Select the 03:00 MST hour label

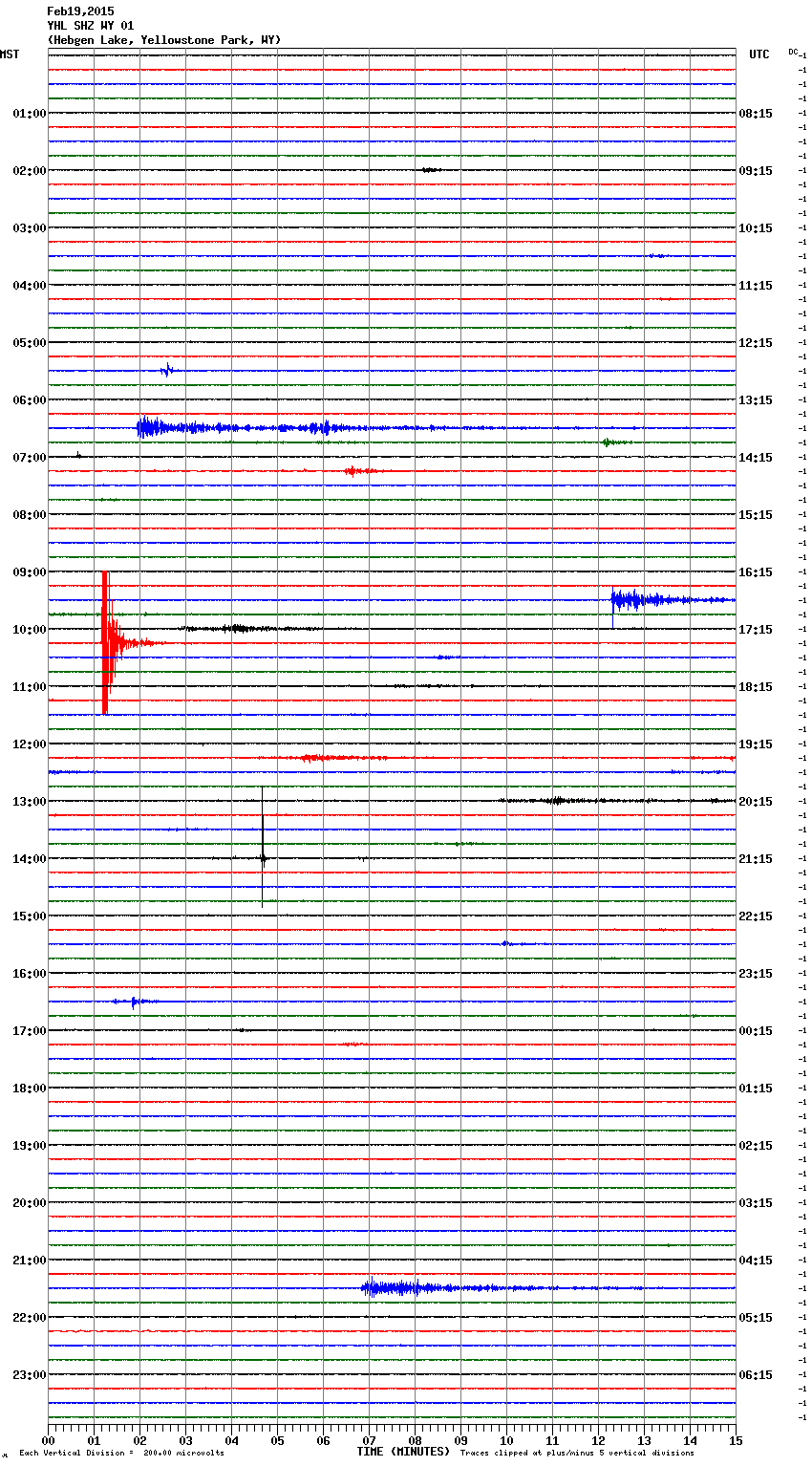click(x=30, y=228)
